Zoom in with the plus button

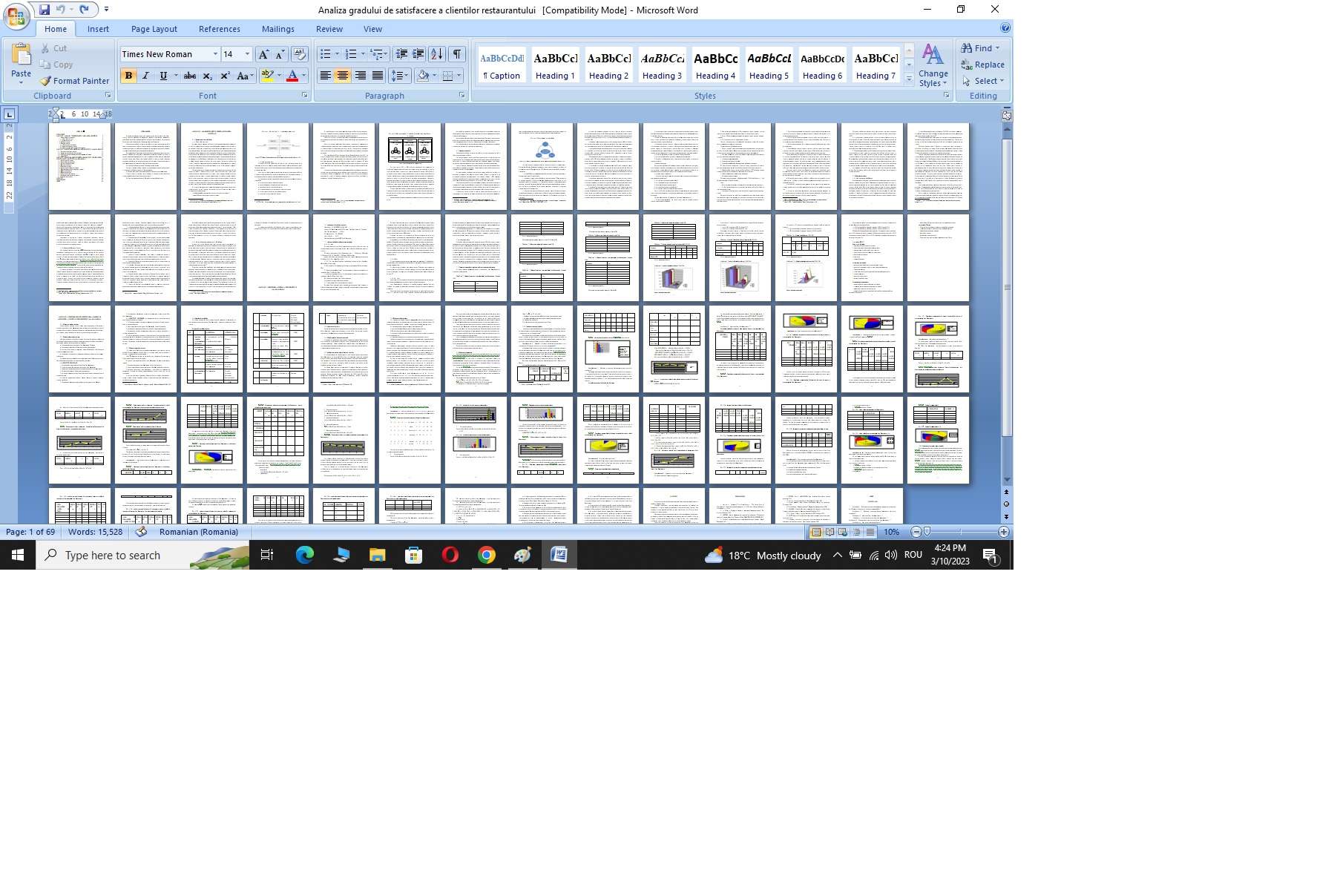(1003, 532)
